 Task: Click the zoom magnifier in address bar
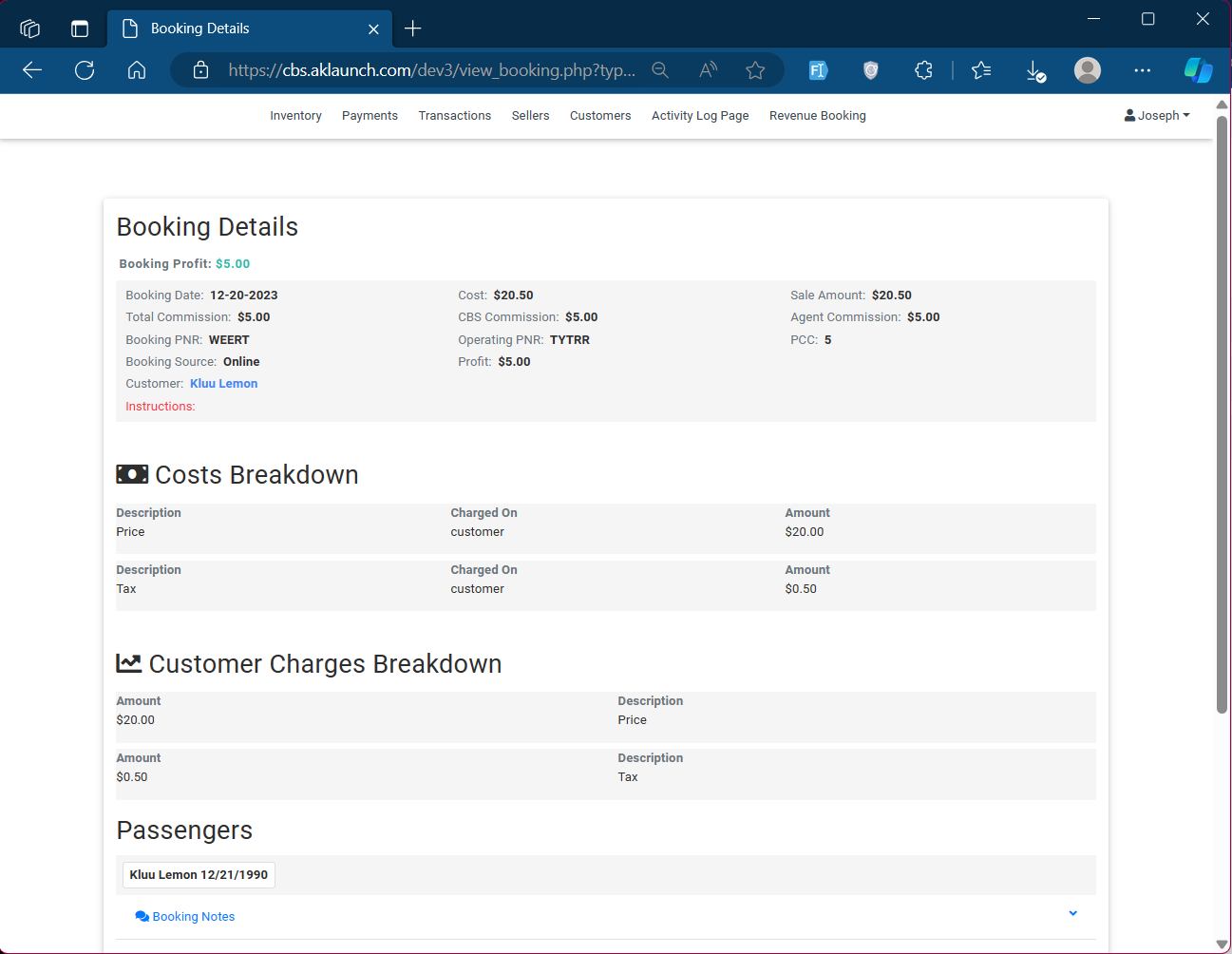point(660,70)
